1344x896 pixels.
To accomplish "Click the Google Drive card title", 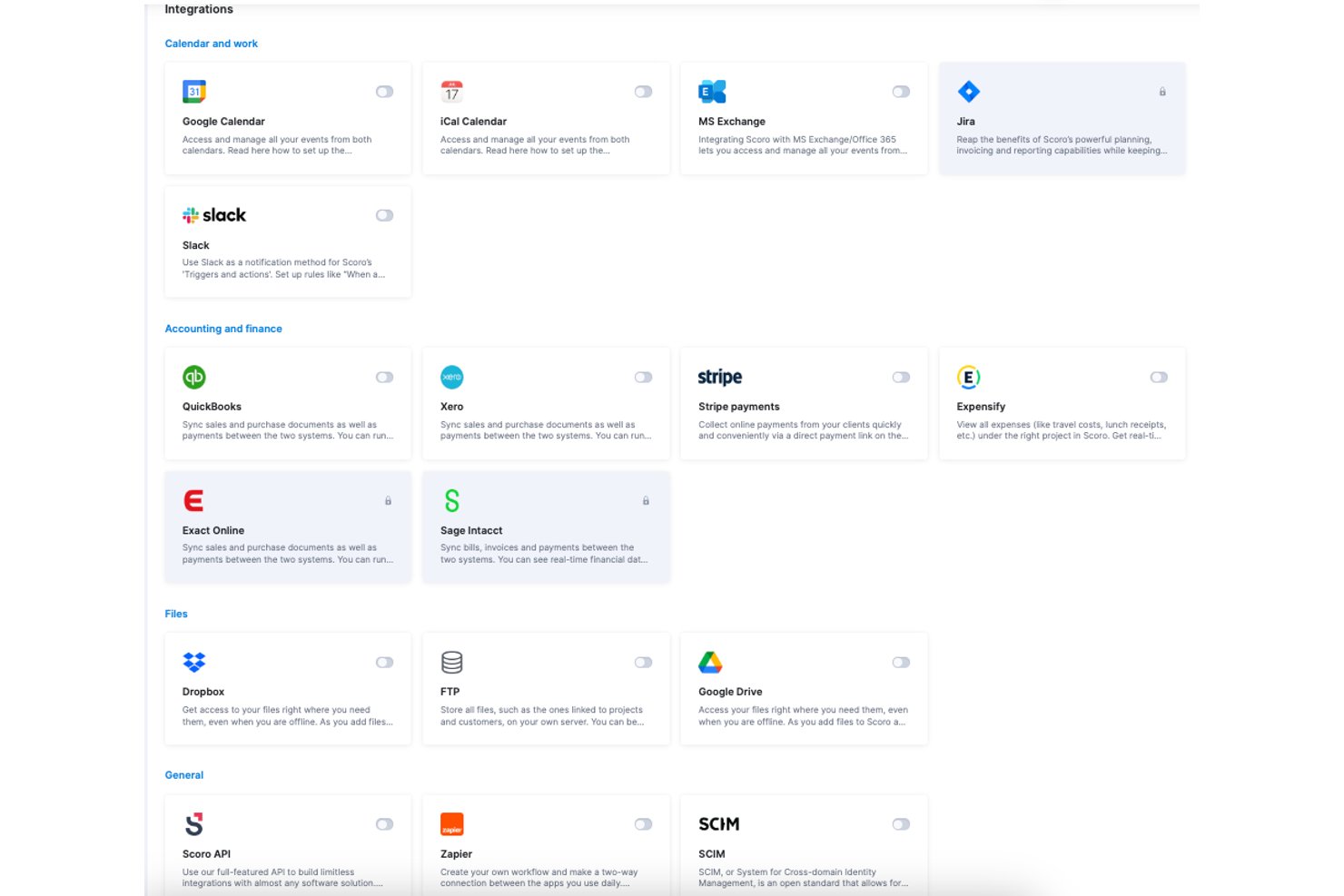I will [730, 692].
